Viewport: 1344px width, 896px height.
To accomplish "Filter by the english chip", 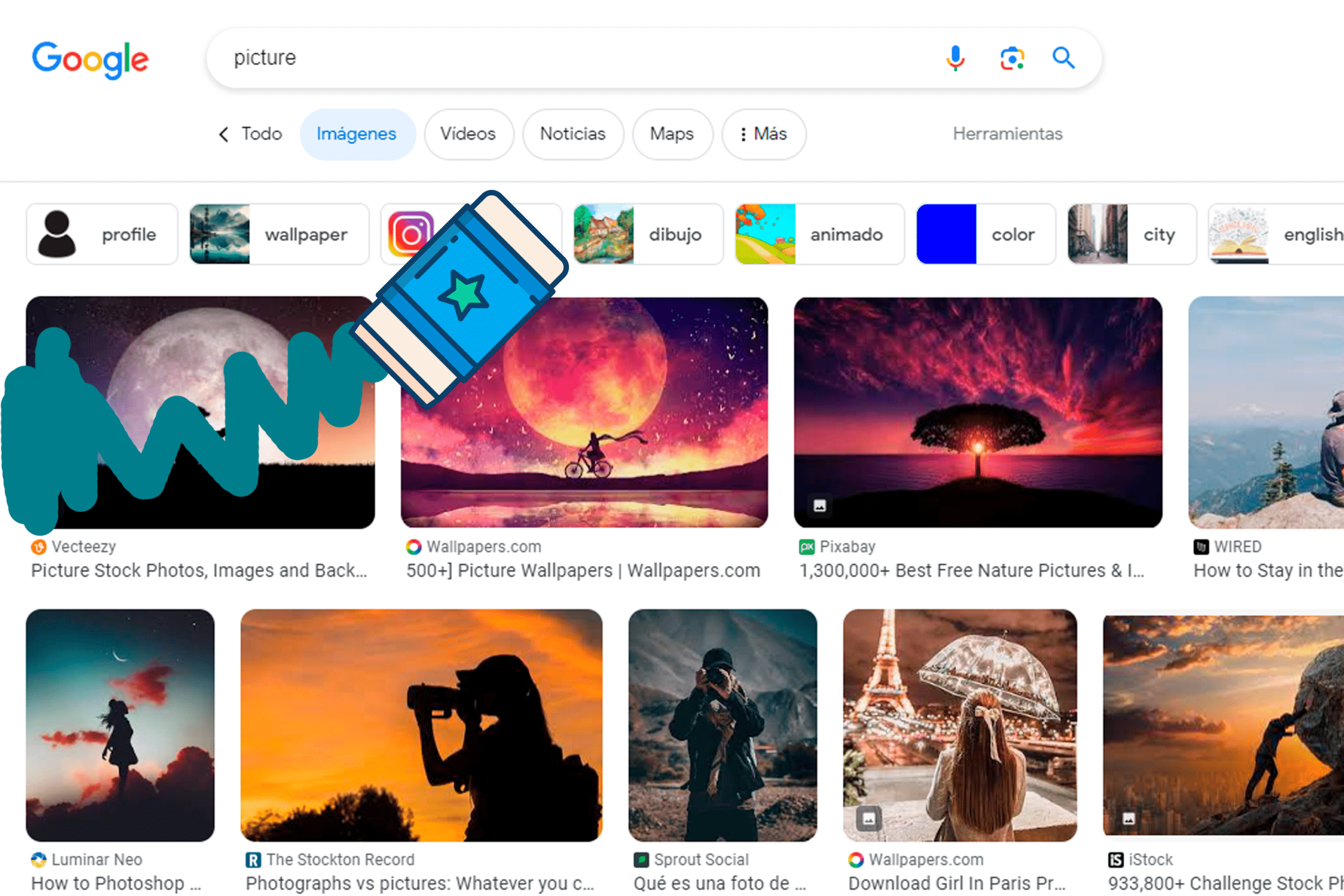I will click(x=1276, y=234).
